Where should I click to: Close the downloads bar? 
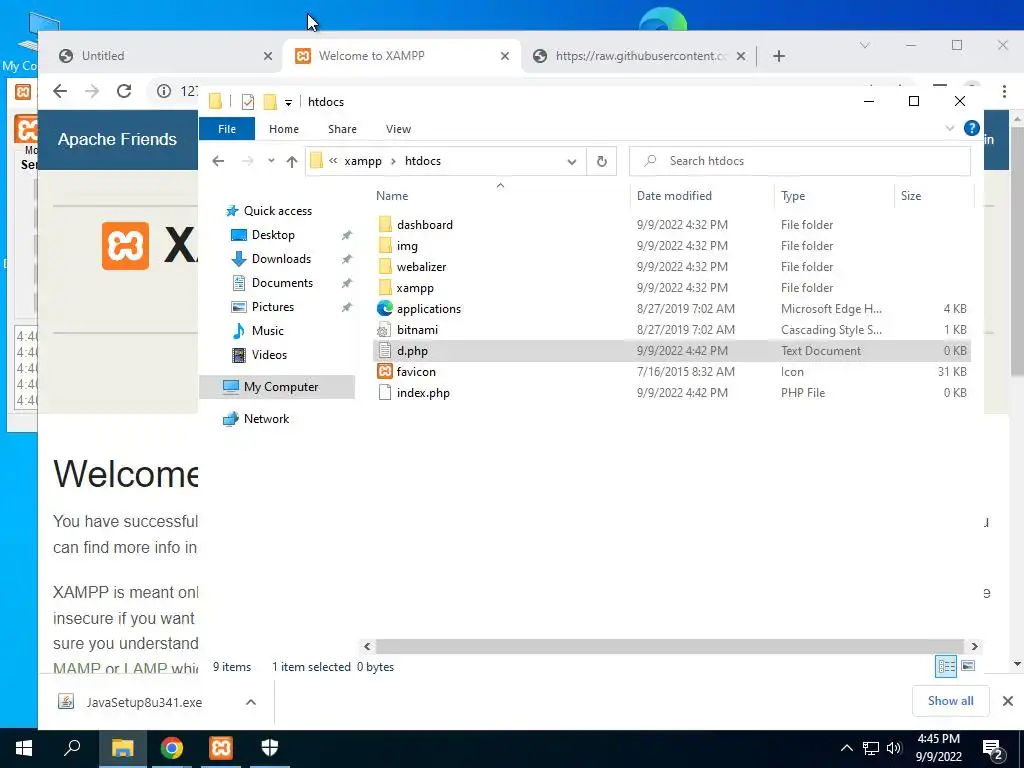1008,701
